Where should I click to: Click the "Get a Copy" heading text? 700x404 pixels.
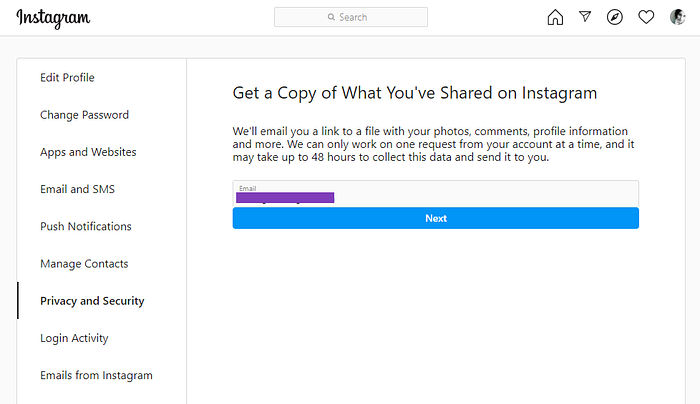(x=415, y=93)
